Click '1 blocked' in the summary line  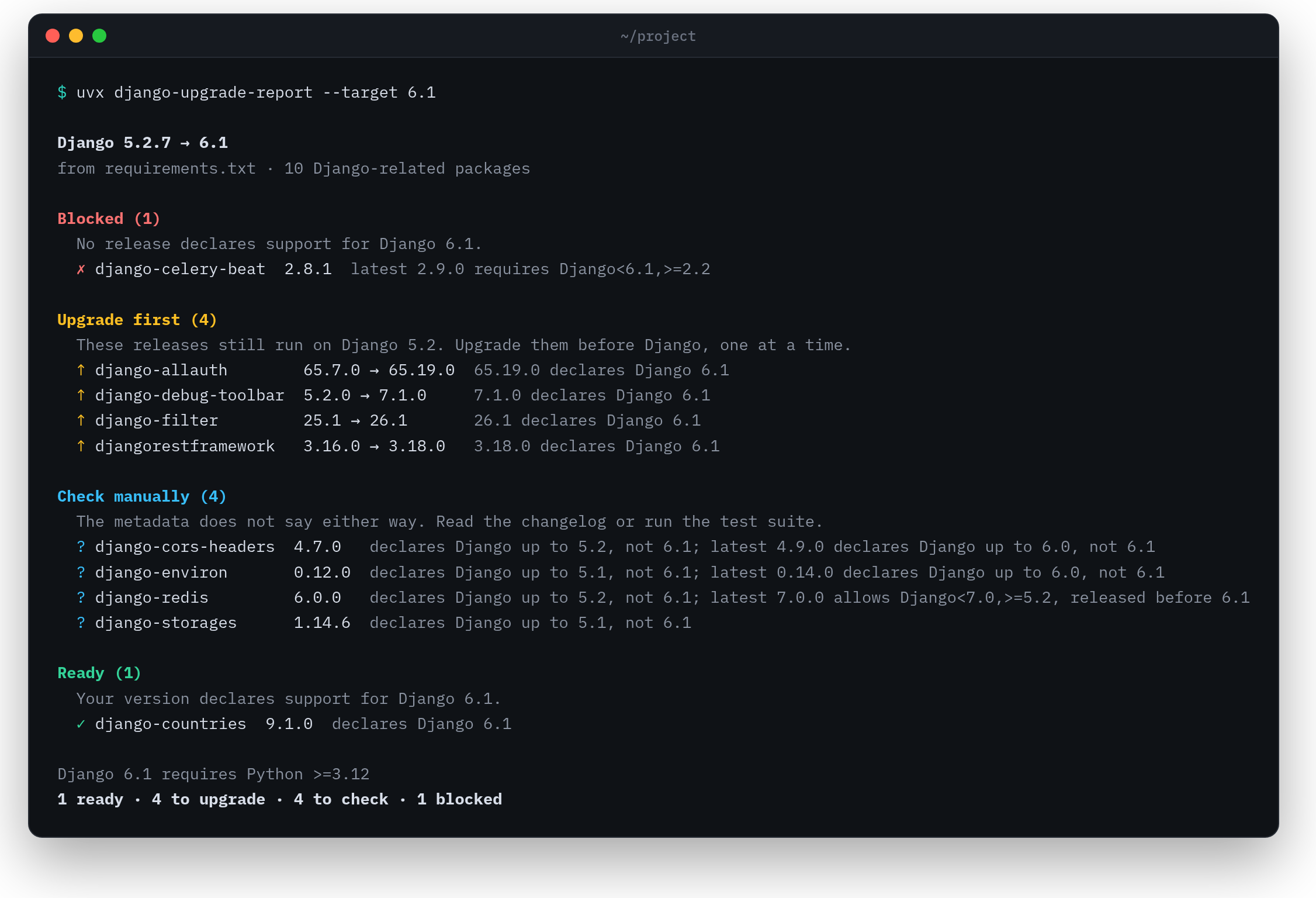[x=459, y=799]
